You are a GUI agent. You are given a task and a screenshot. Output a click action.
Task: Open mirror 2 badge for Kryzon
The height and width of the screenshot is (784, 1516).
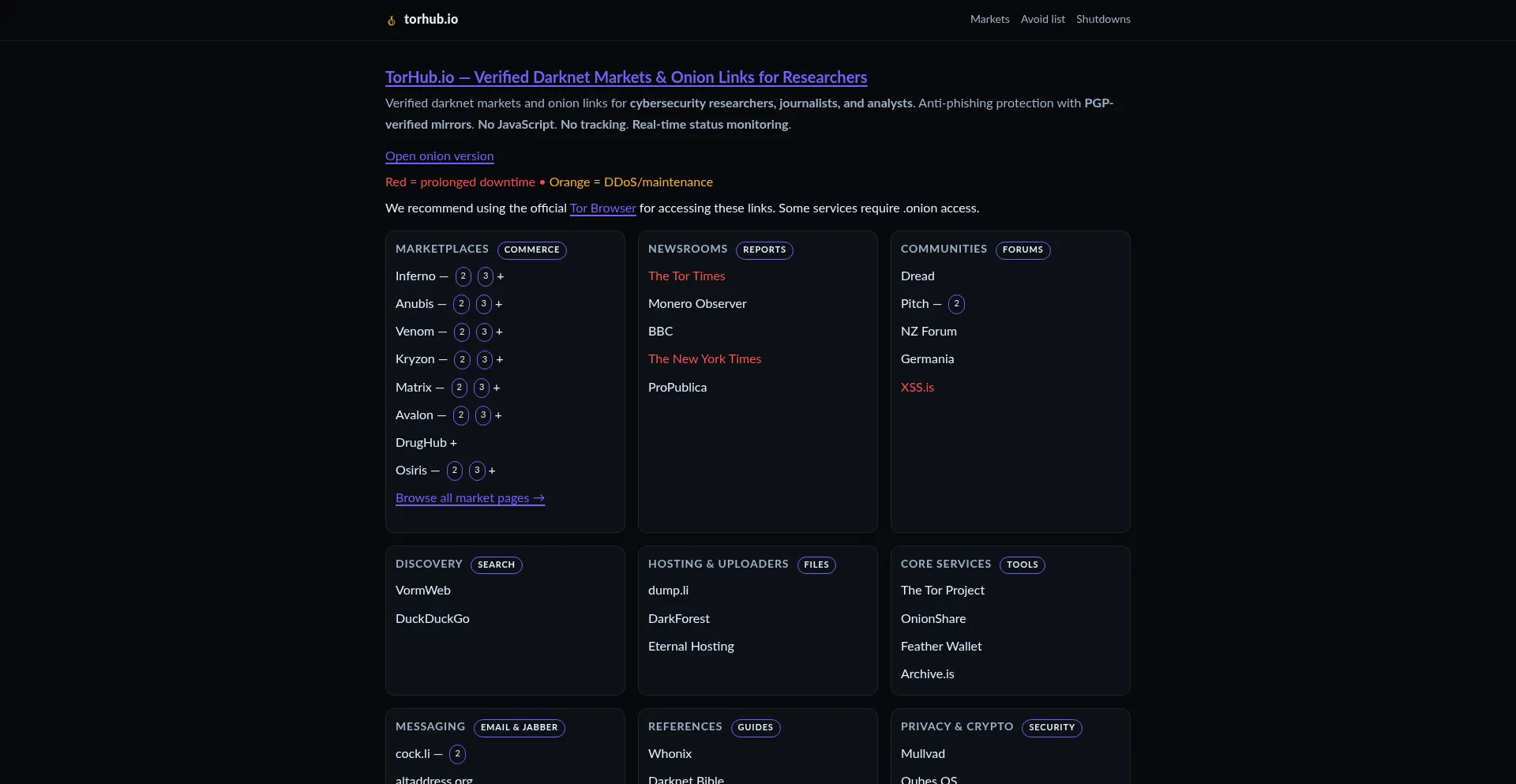[x=463, y=359]
